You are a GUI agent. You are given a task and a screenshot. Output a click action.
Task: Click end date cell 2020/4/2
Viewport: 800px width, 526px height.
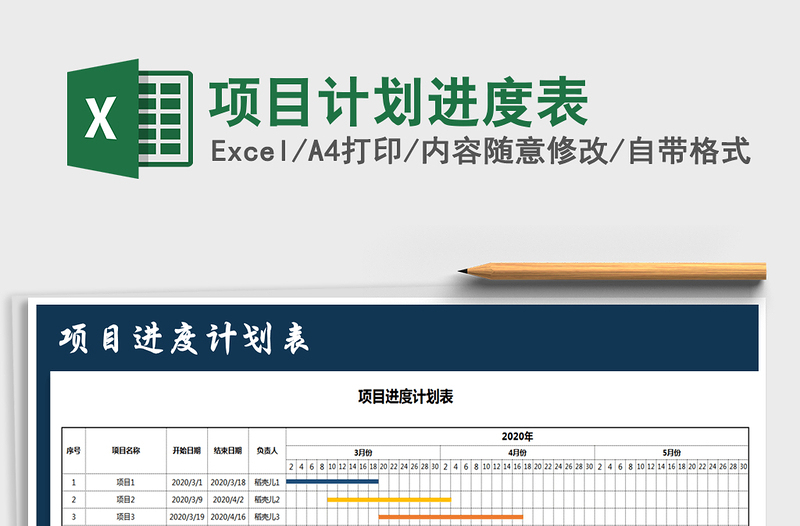pyautogui.click(x=228, y=499)
